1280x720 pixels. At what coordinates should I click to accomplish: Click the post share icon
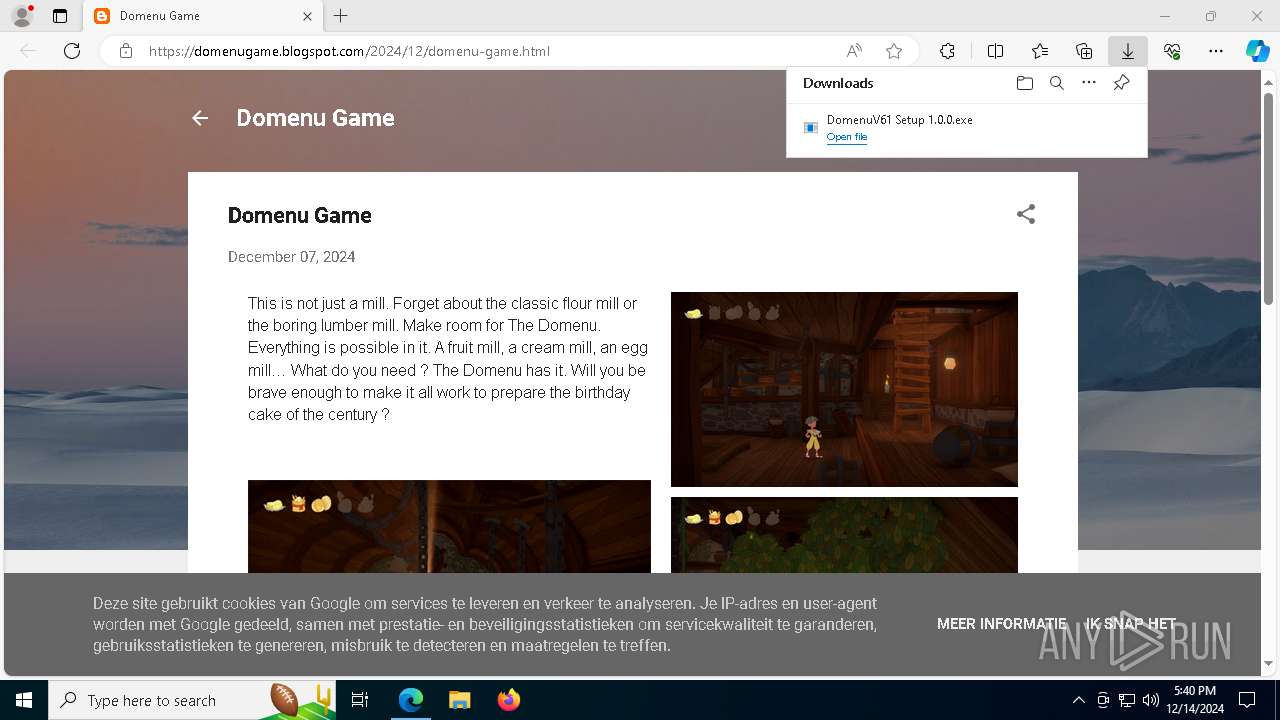pos(1026,214)
